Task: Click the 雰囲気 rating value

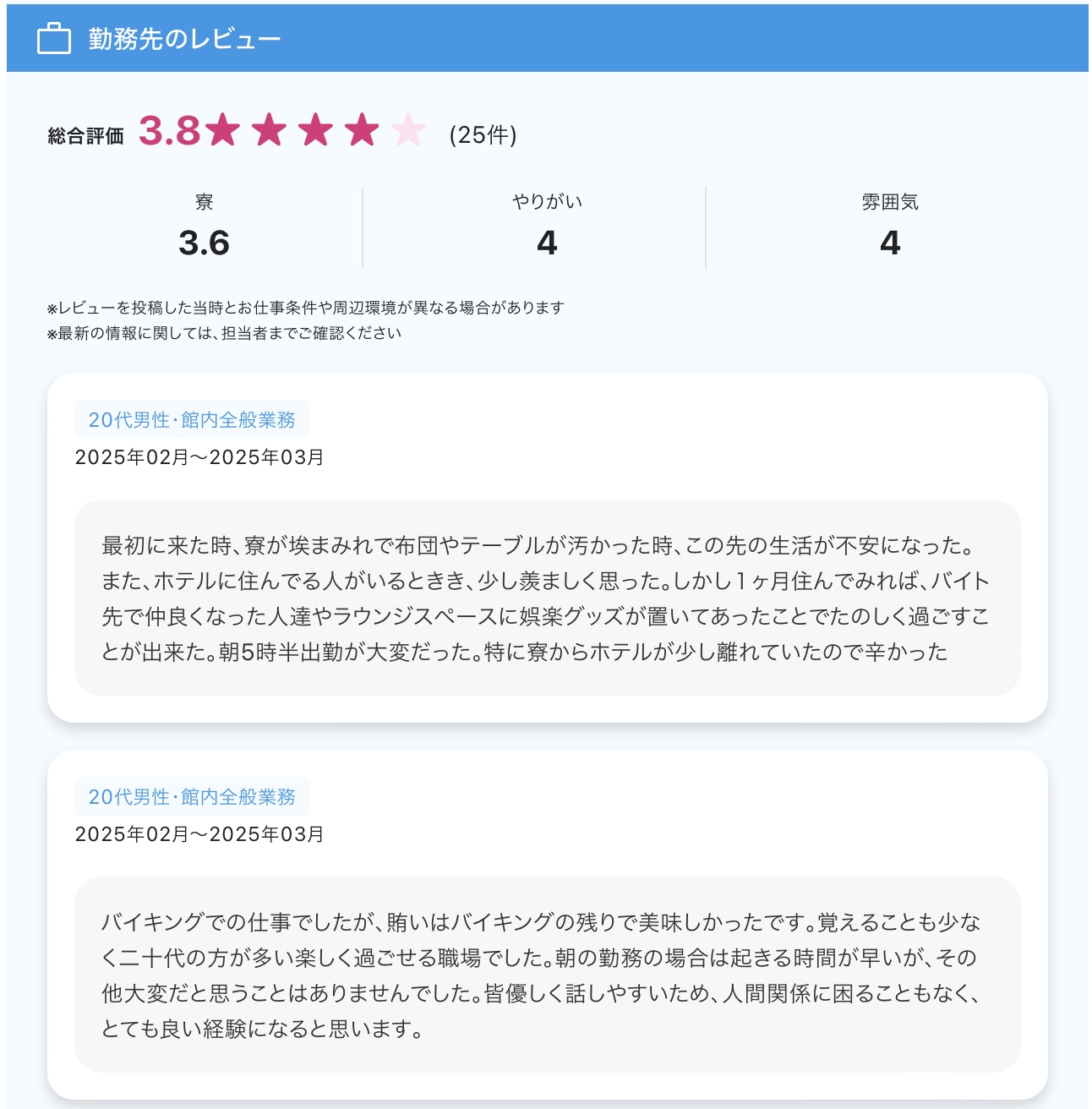Action: pyautogui.click(x=889, y=243)
